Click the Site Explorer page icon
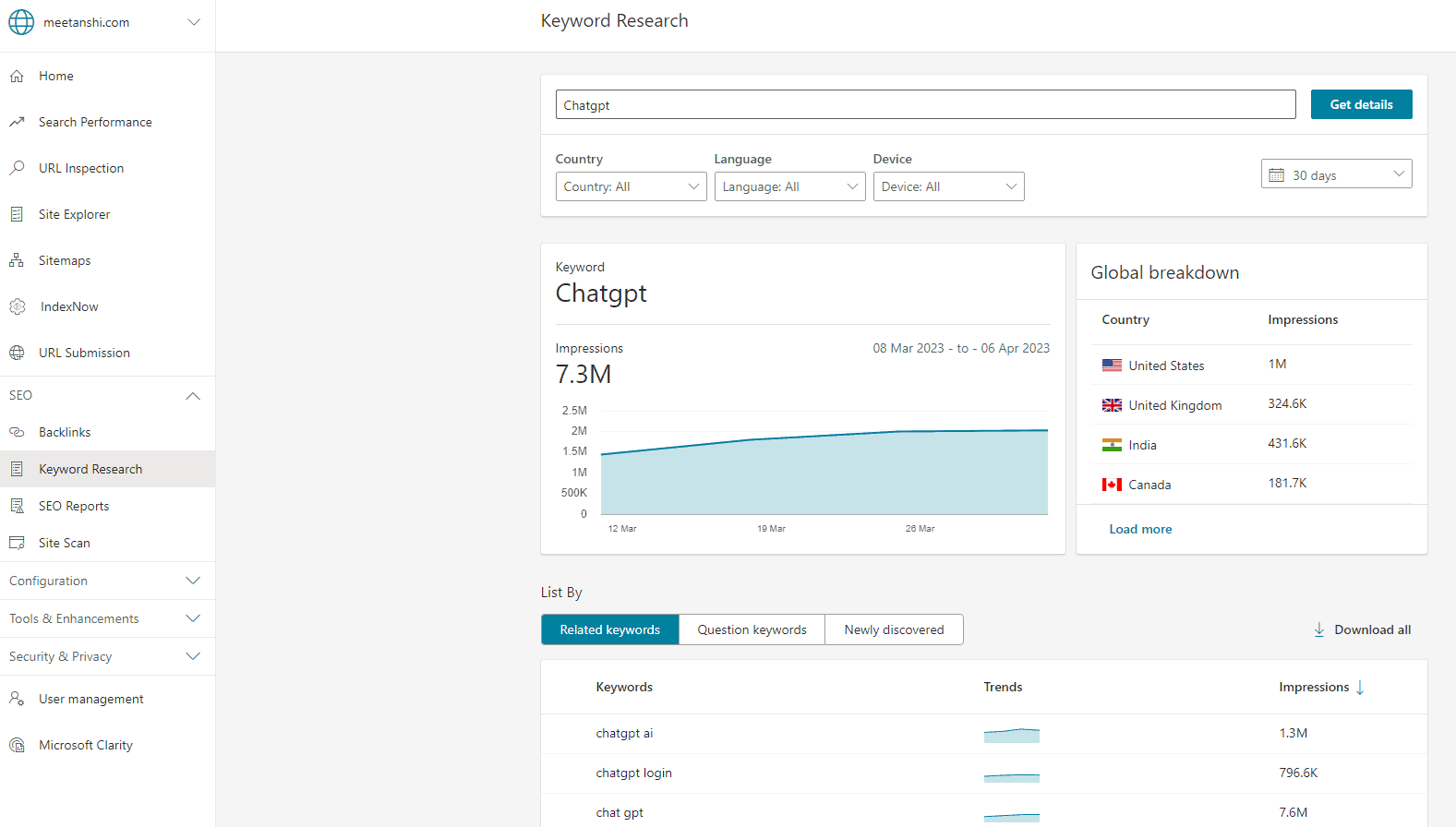The width and height of the screenshot is (1456, 827). click(17, 214)
